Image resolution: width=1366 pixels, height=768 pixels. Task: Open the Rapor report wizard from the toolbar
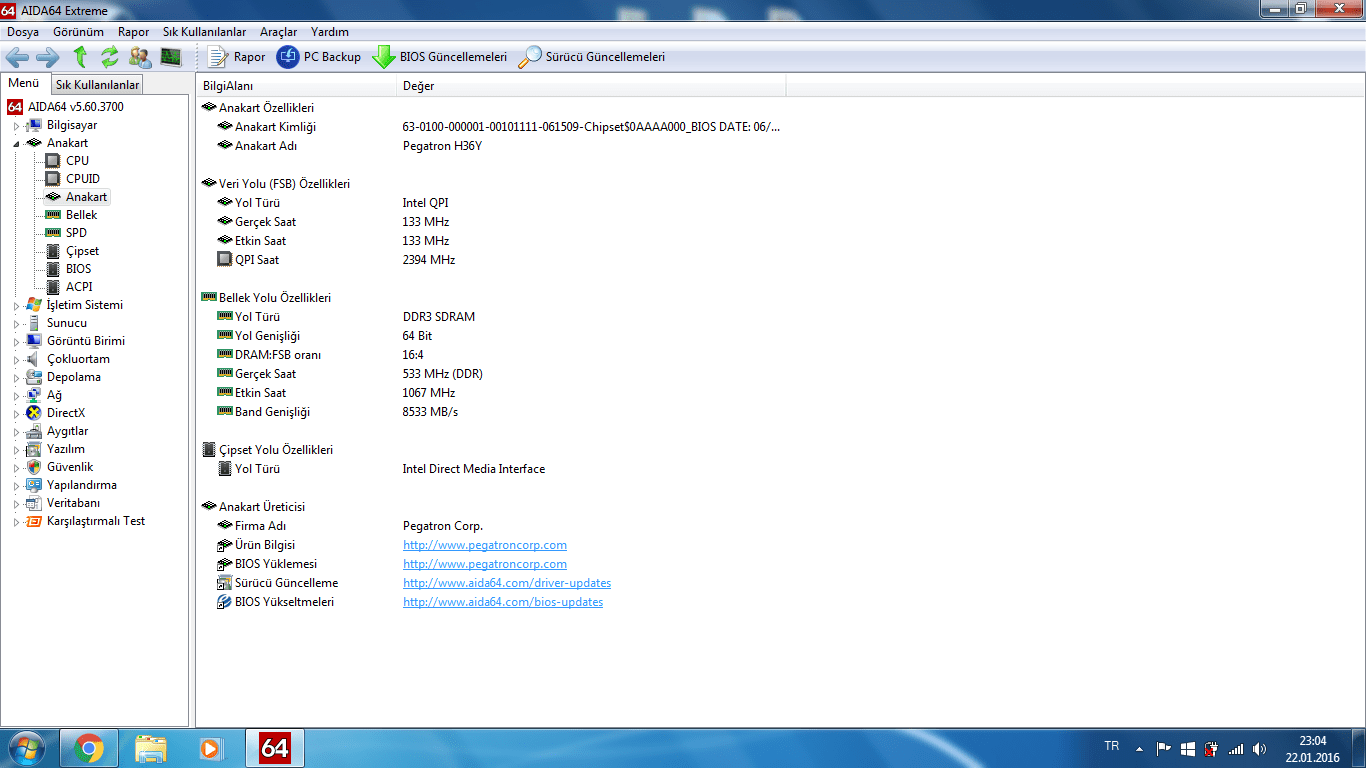(x=237, y=57)
